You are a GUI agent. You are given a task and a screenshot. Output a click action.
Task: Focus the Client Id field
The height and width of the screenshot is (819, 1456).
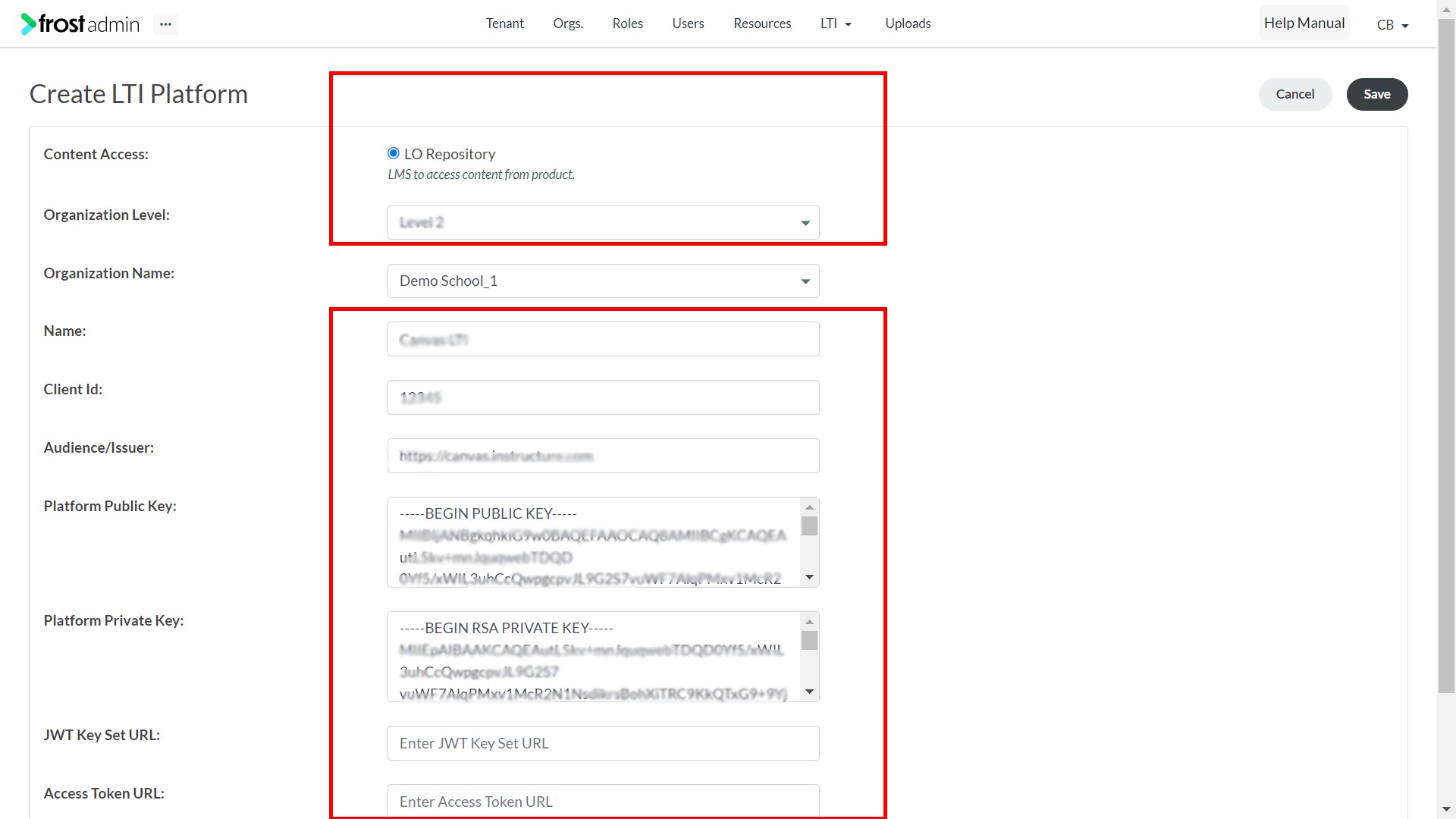[604, 397]
